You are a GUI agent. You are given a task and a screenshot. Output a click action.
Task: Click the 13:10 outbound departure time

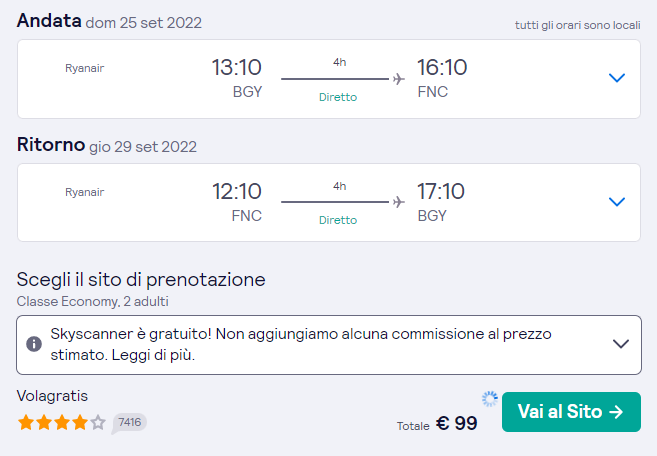[x=236, y=68]
